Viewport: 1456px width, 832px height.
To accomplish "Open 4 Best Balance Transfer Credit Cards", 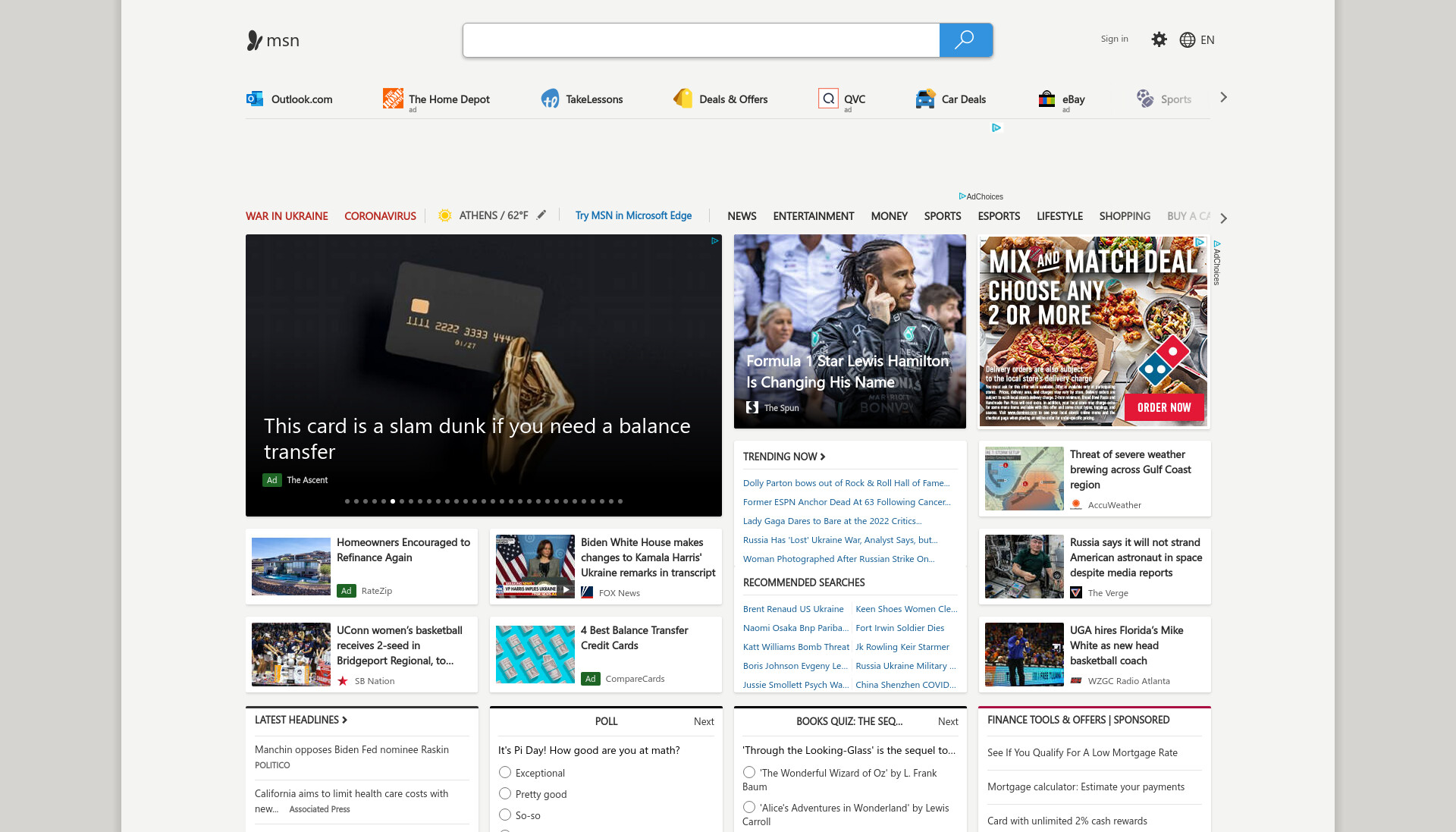I will click(x=634, y=637).
